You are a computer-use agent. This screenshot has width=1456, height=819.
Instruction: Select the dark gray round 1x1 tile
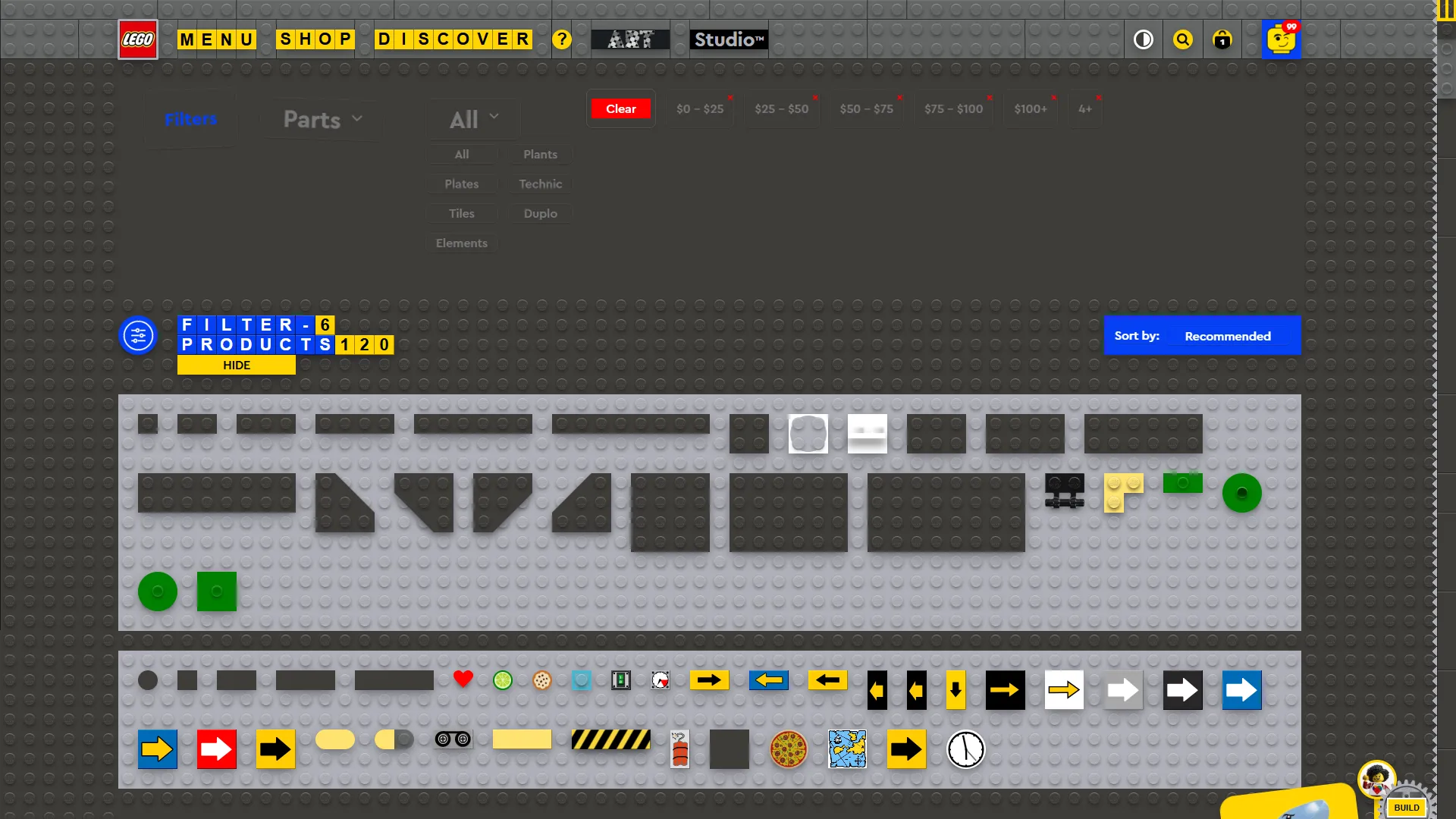[x=148, y=680]
